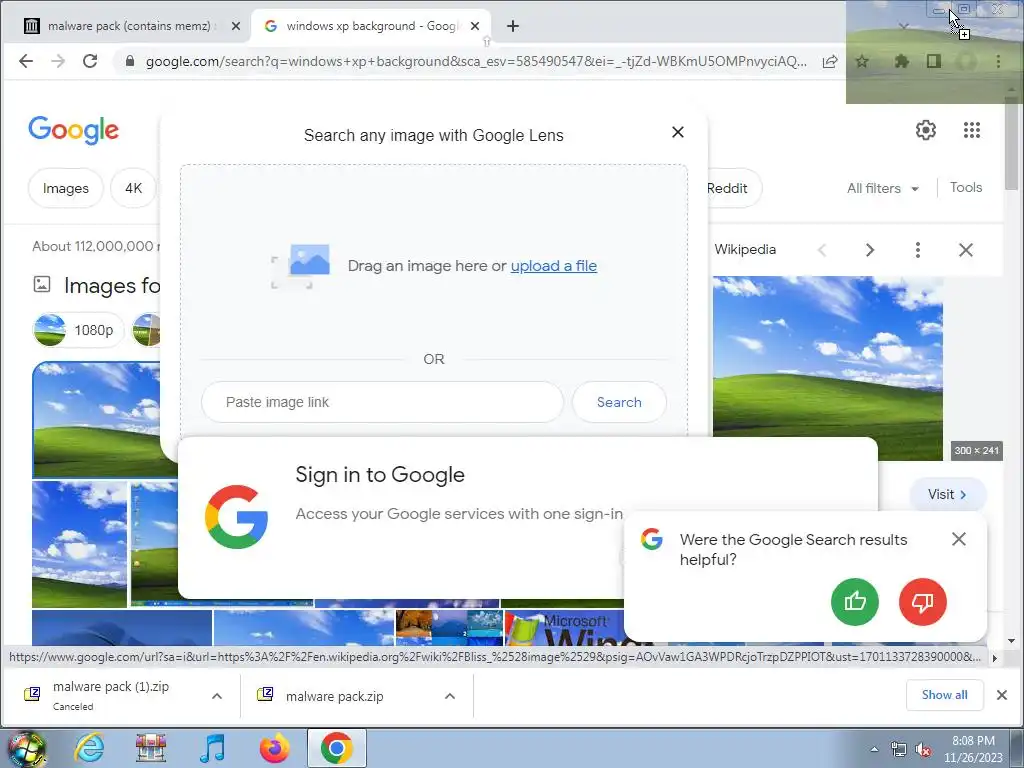Give thumbs down on search results
The height and width of the screenshot is (768, 1024).
click(923, 601)
